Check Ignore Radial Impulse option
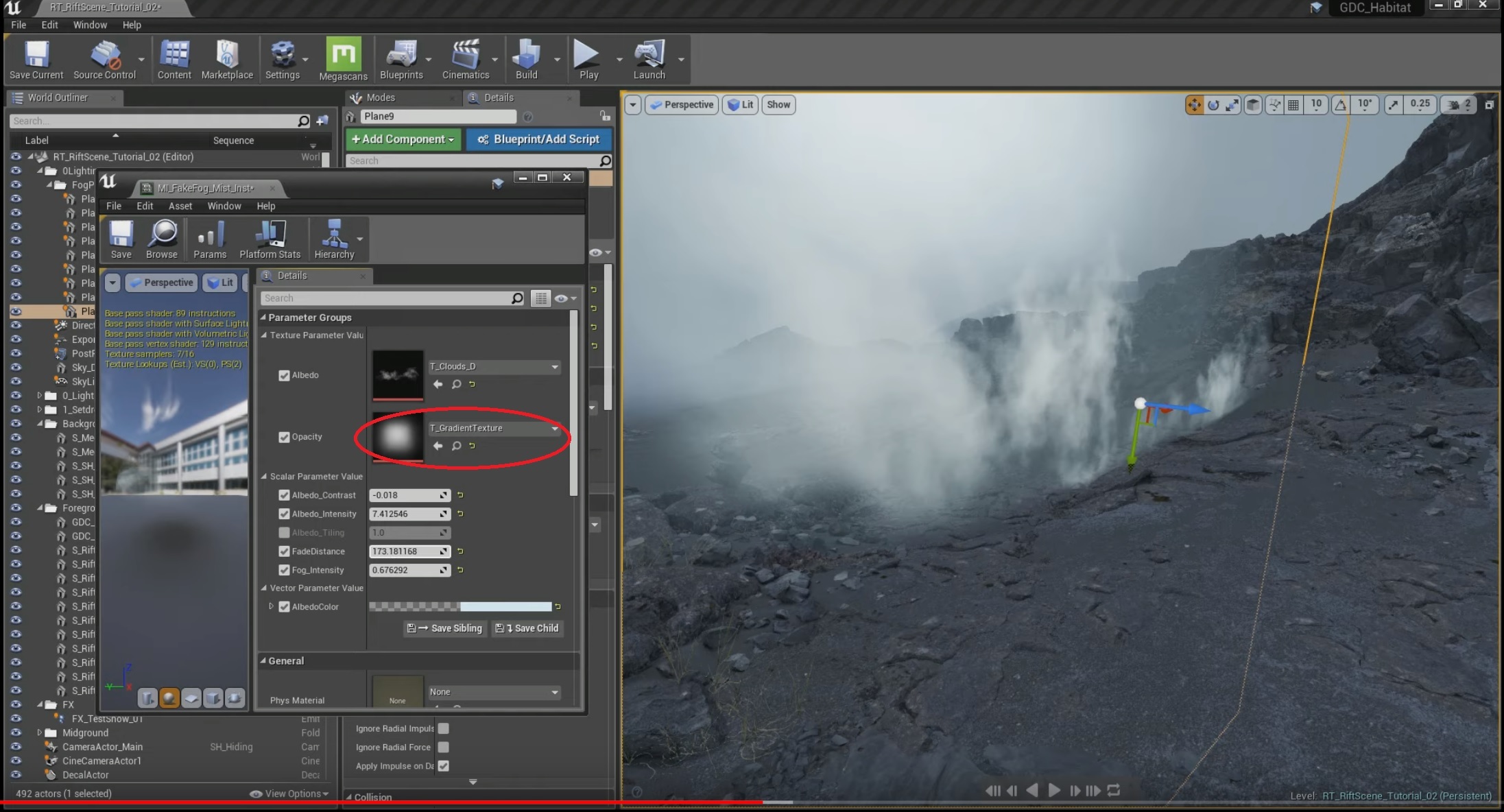 (x=444, y=728)
